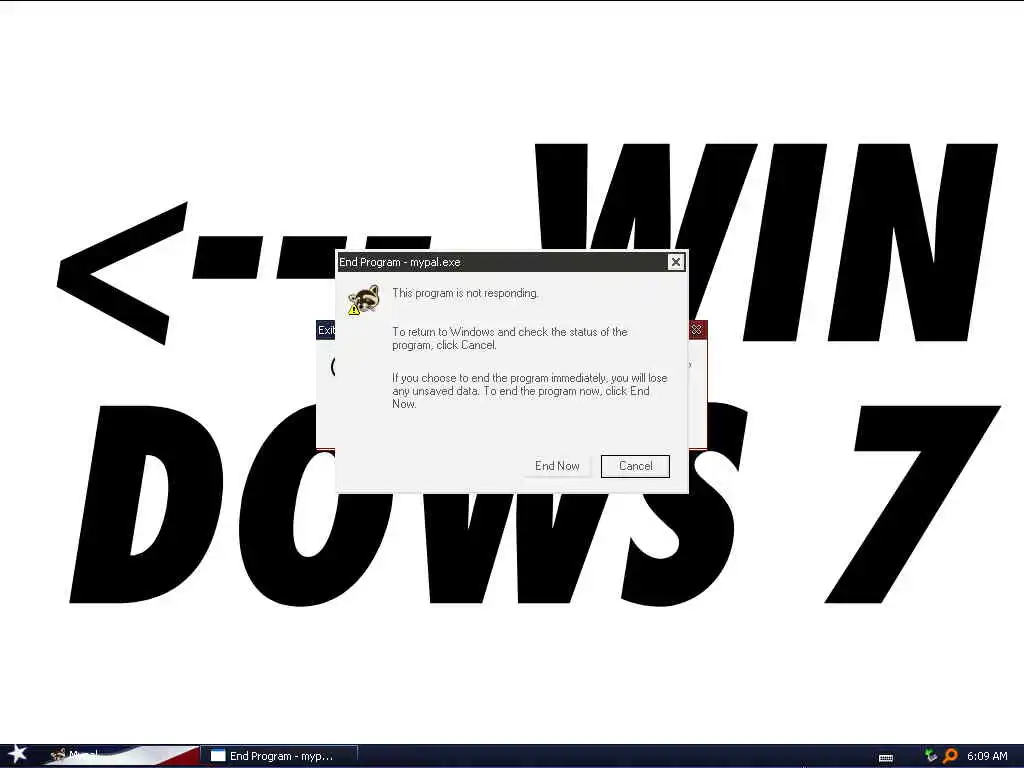Screen dimensions: 1024x768
Task: Click Cancel in End Program dialog
Action: [635, 466]
